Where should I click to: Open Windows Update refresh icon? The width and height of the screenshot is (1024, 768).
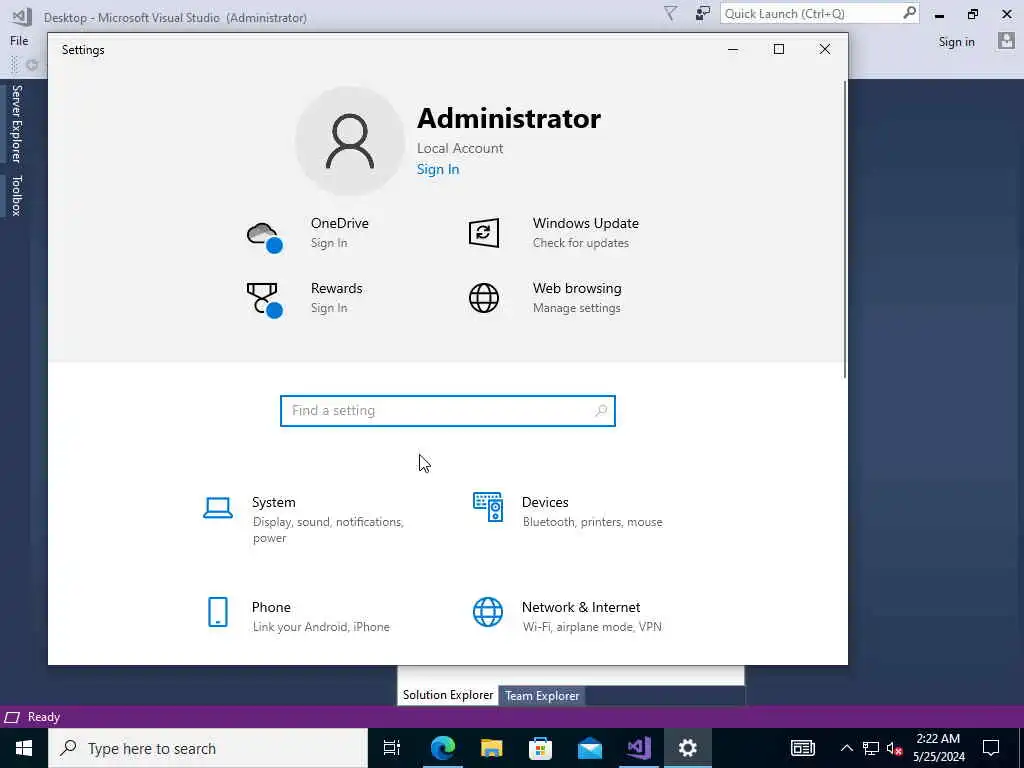pos(484,233)
